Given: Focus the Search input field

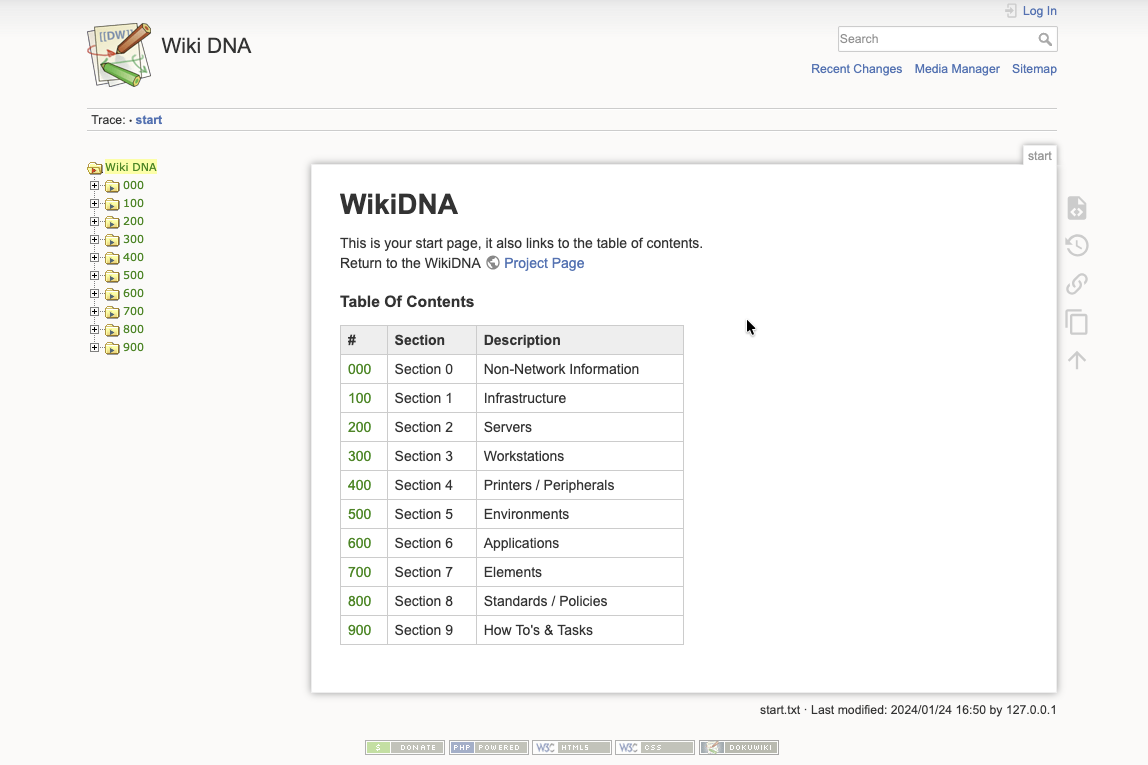Looking at the screenshot, I should (x=935, y=39).
